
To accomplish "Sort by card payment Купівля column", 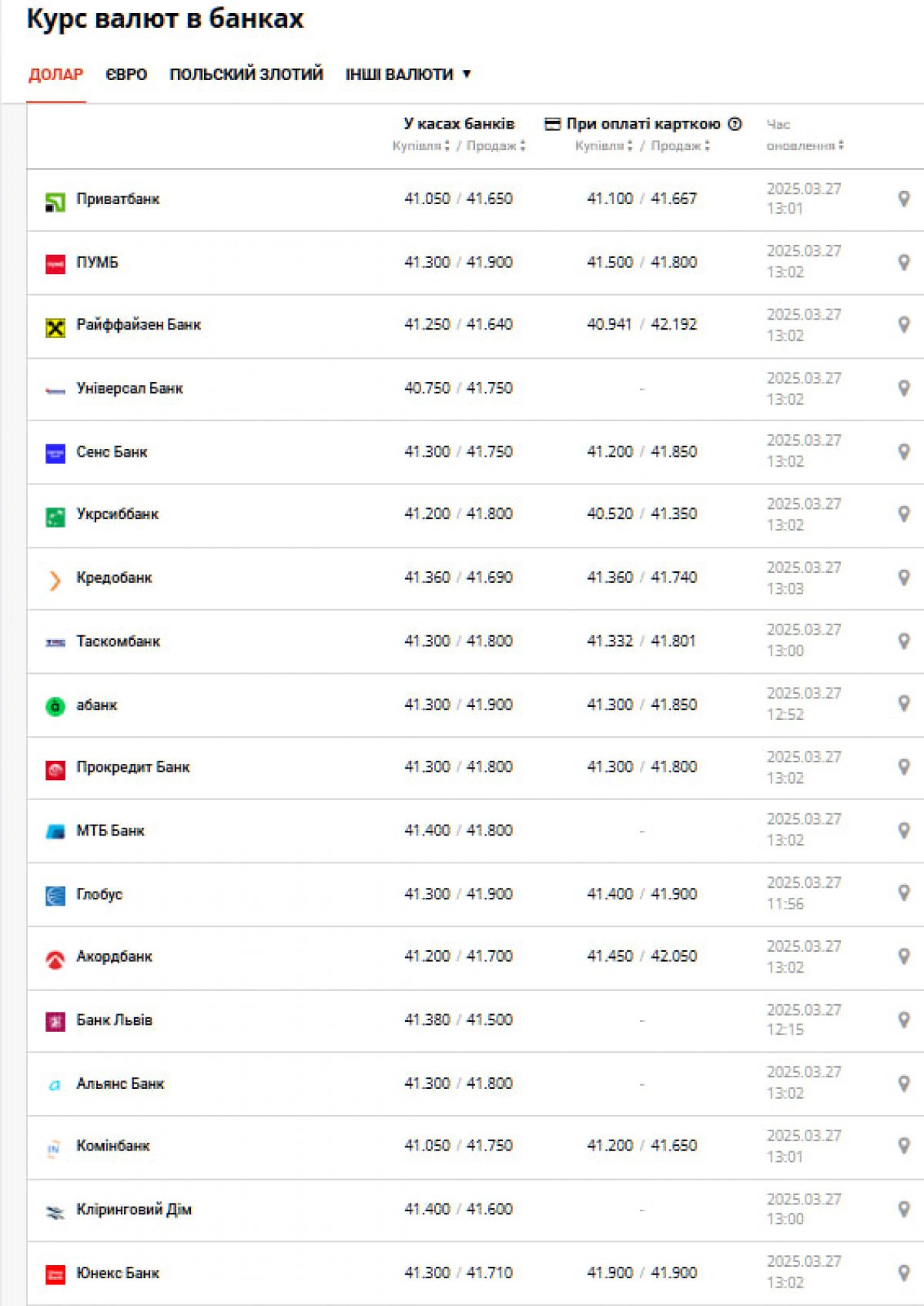I will (604, 146).
